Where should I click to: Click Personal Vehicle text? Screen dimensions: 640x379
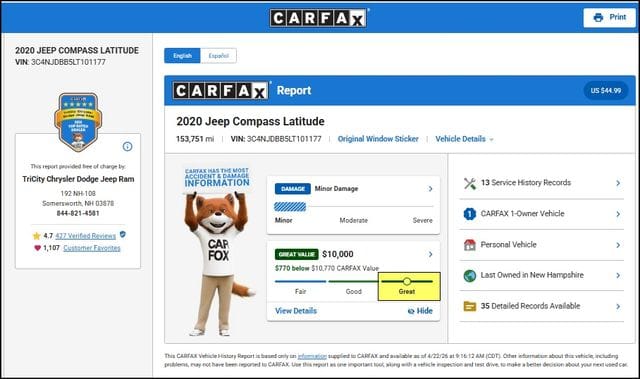click(509, 245)
